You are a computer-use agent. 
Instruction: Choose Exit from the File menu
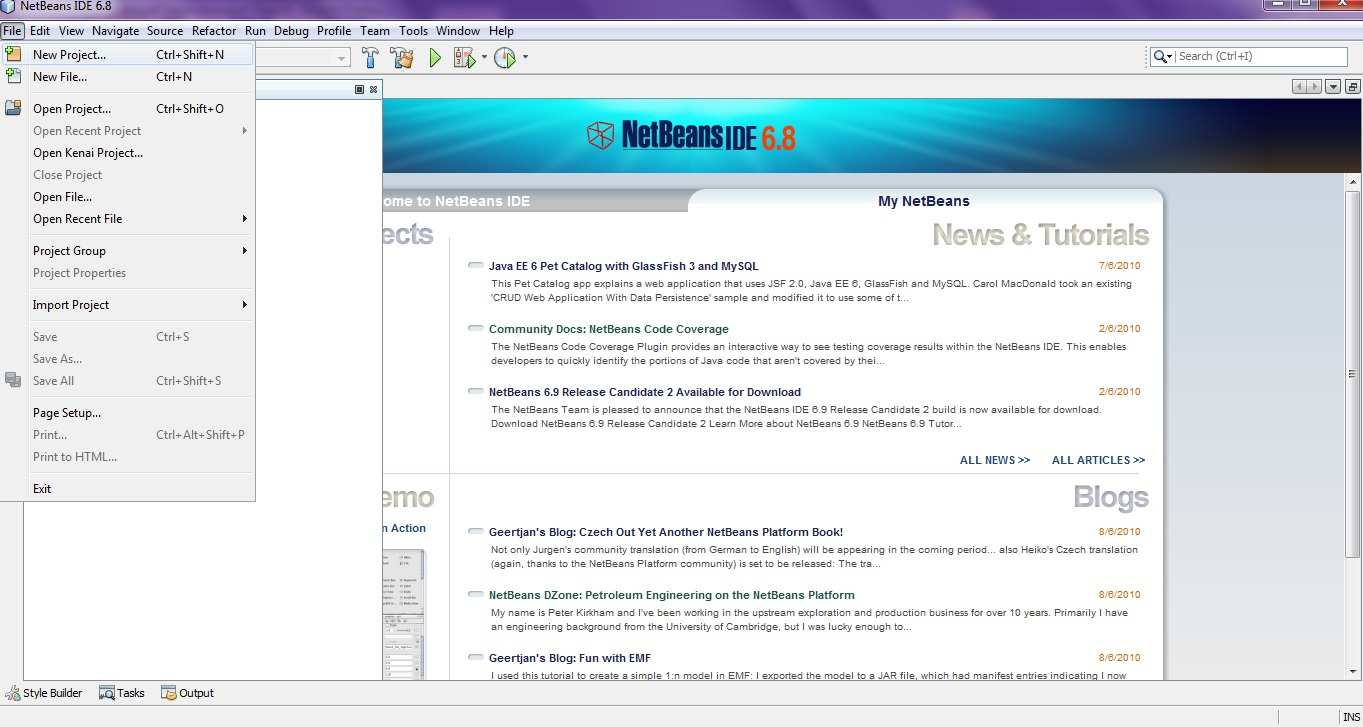click(128, 489)
